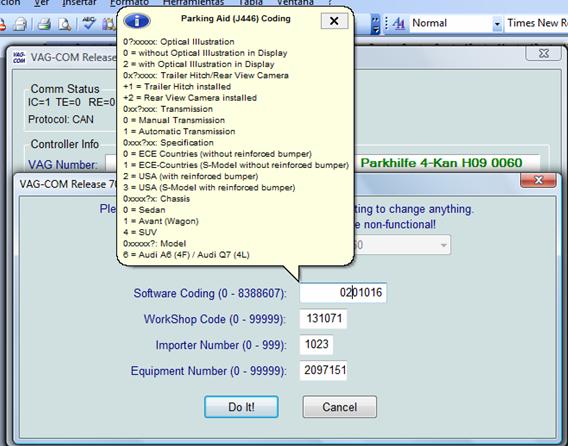The width and height of the screenshot is (568, 446).
Task: Click the Print icon in Word toolbar
Action: point(44,24)
